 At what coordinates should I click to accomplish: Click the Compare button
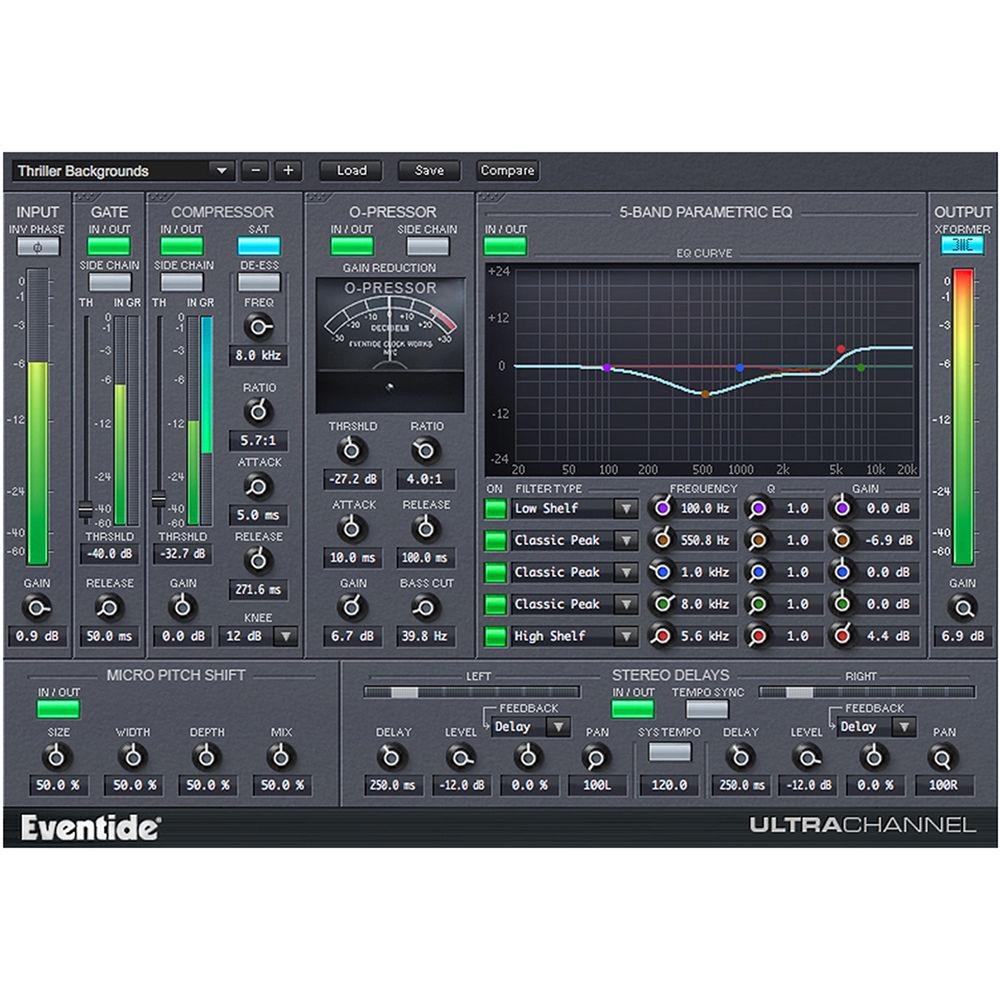[506, 171]
